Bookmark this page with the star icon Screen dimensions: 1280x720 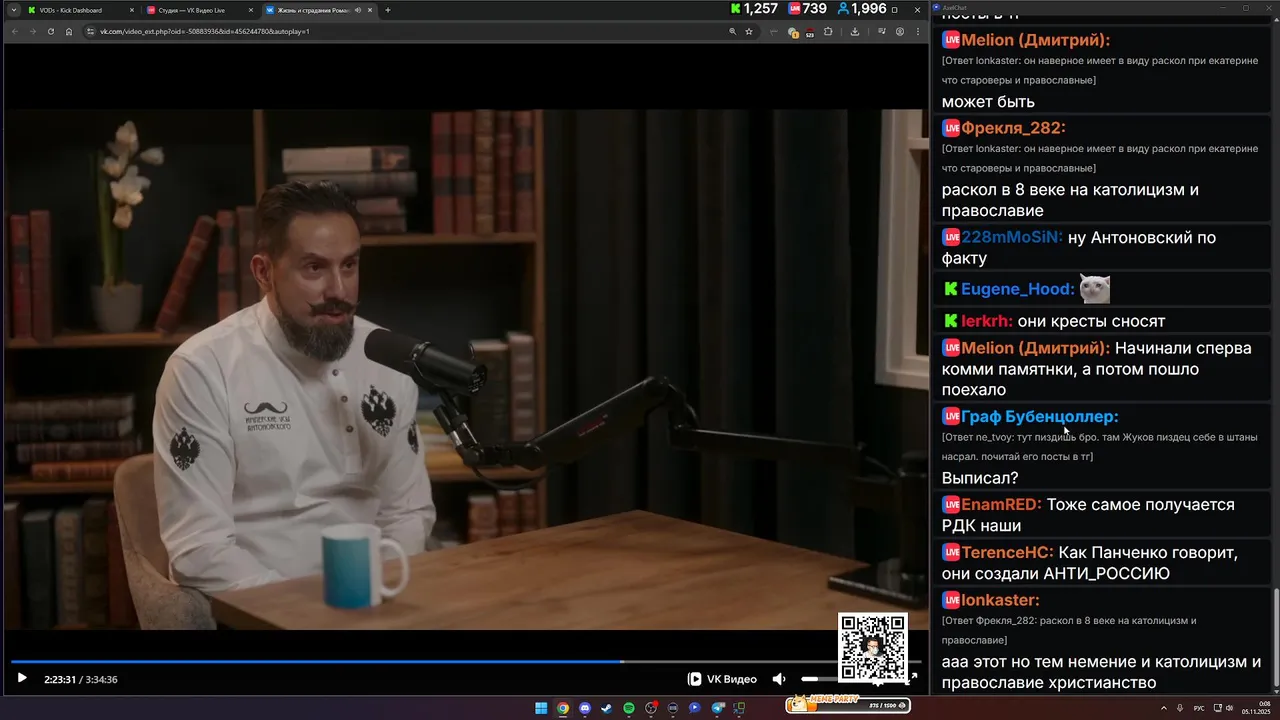pos(749,31)
